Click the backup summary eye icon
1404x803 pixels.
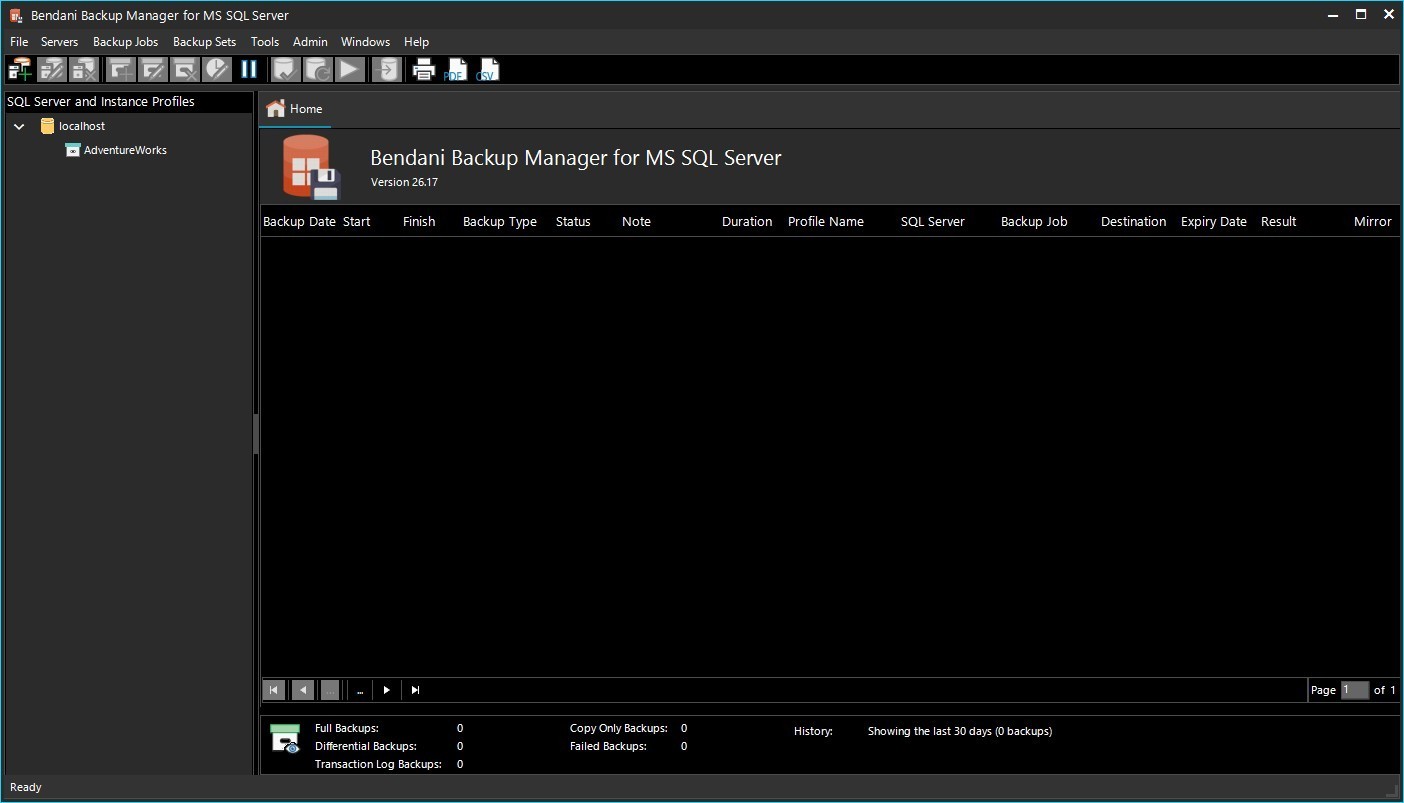(285, 739)
